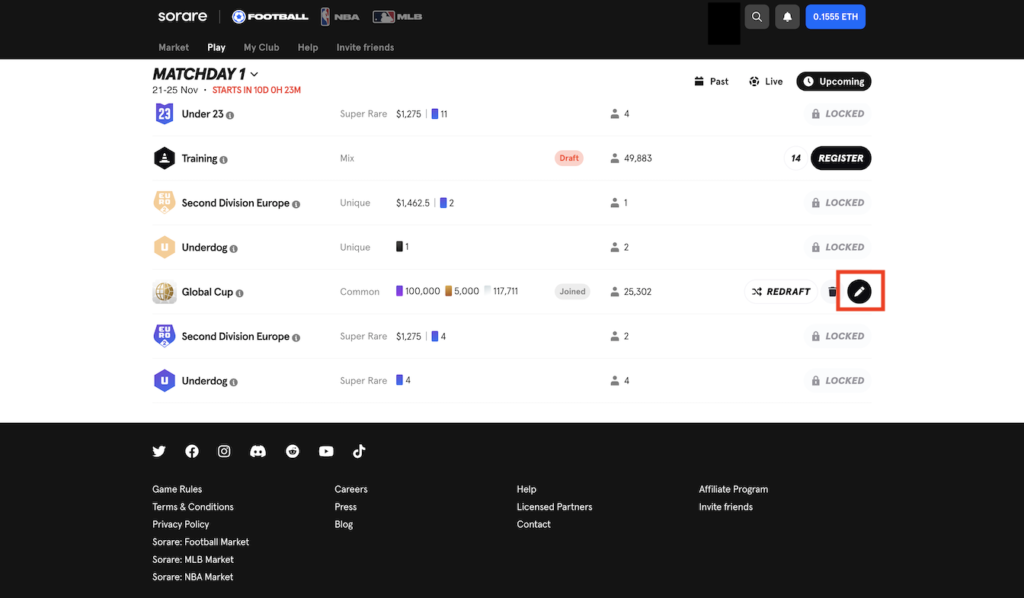The width and height of the screenshot is (1024, 598).
Task: Show info icon next to Training
Action: click(224, 159)
